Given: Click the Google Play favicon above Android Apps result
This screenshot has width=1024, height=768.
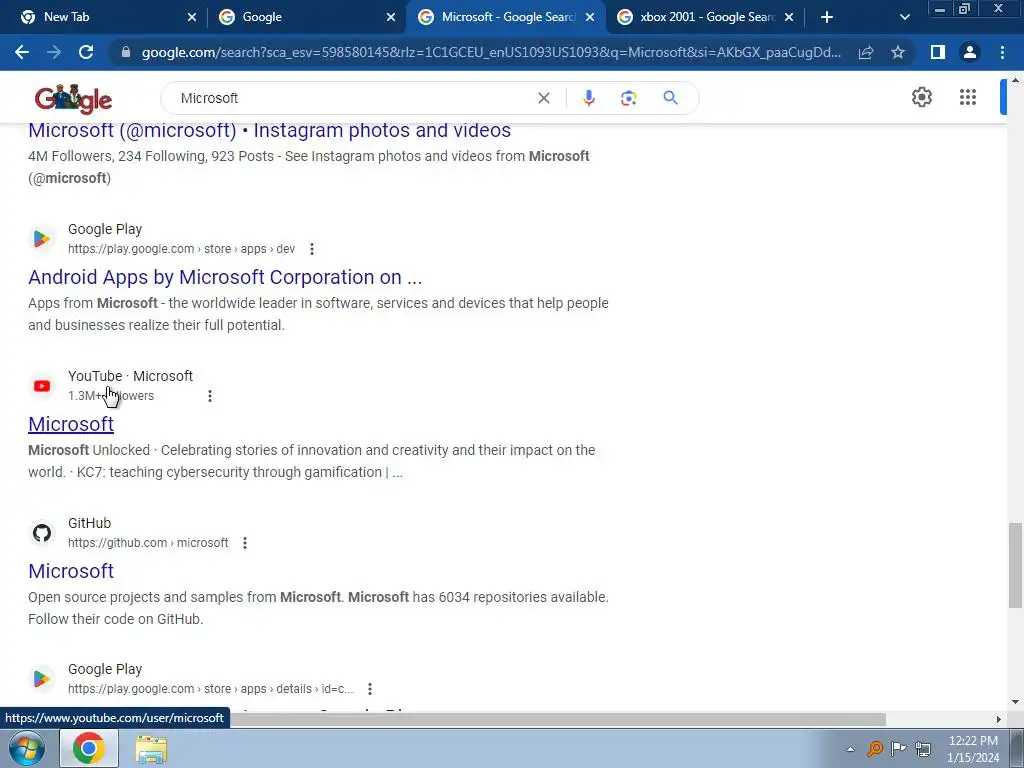Looking at the screenshot, I should (42, 239).
